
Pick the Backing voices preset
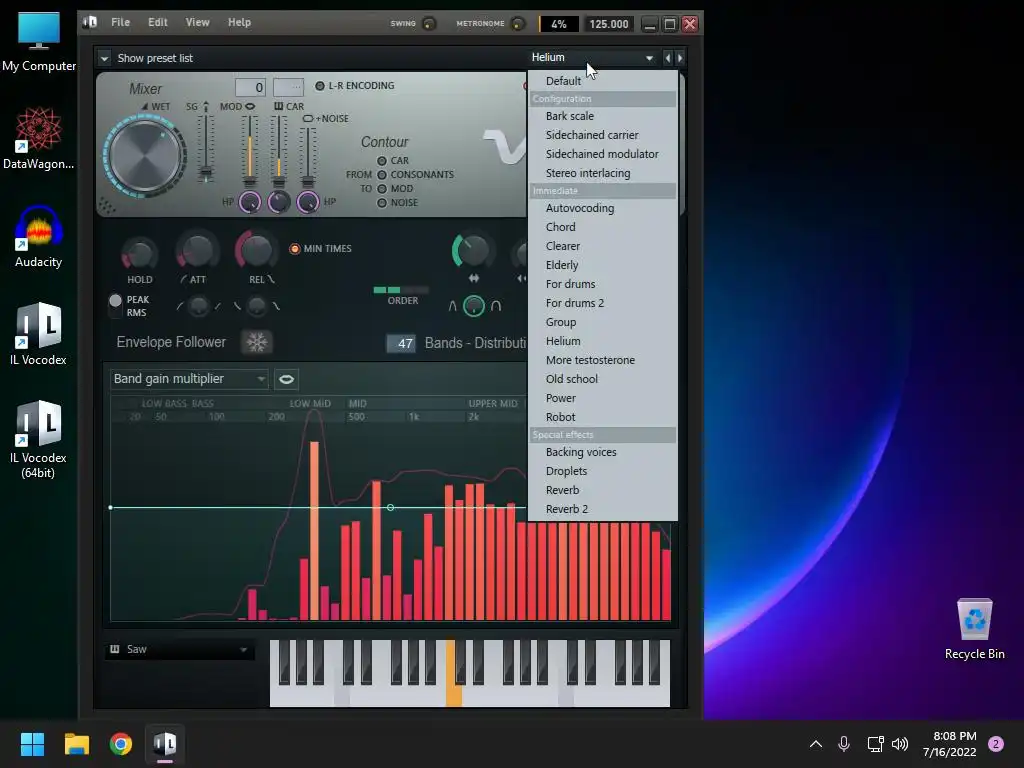click(x=602, y=452)
